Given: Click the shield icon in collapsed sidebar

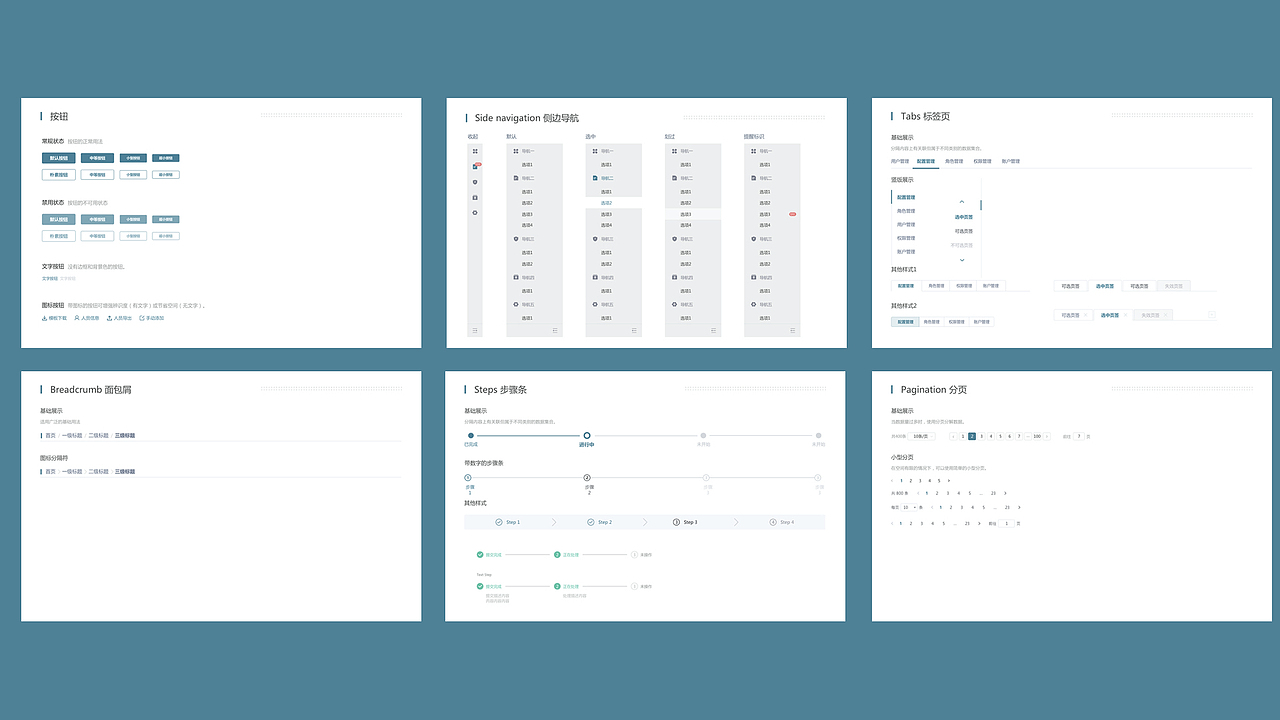Looking at the screenshot, I should (475, 182).
